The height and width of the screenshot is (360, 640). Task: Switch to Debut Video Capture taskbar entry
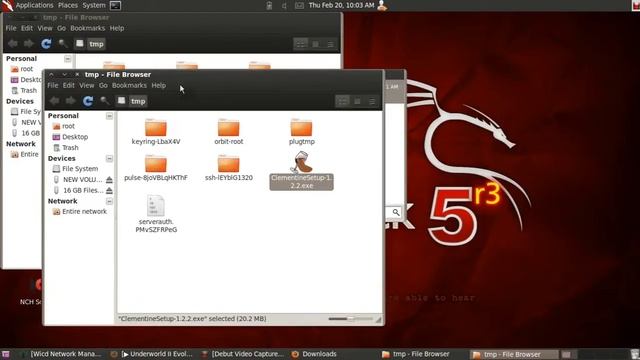(x=243, y=354)
